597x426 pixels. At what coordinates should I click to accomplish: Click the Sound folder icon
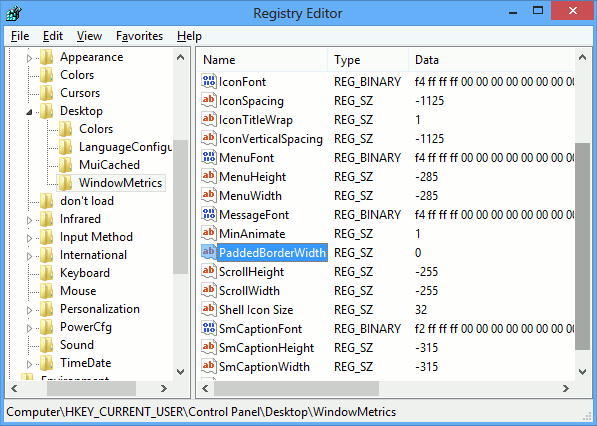point(47,345)
